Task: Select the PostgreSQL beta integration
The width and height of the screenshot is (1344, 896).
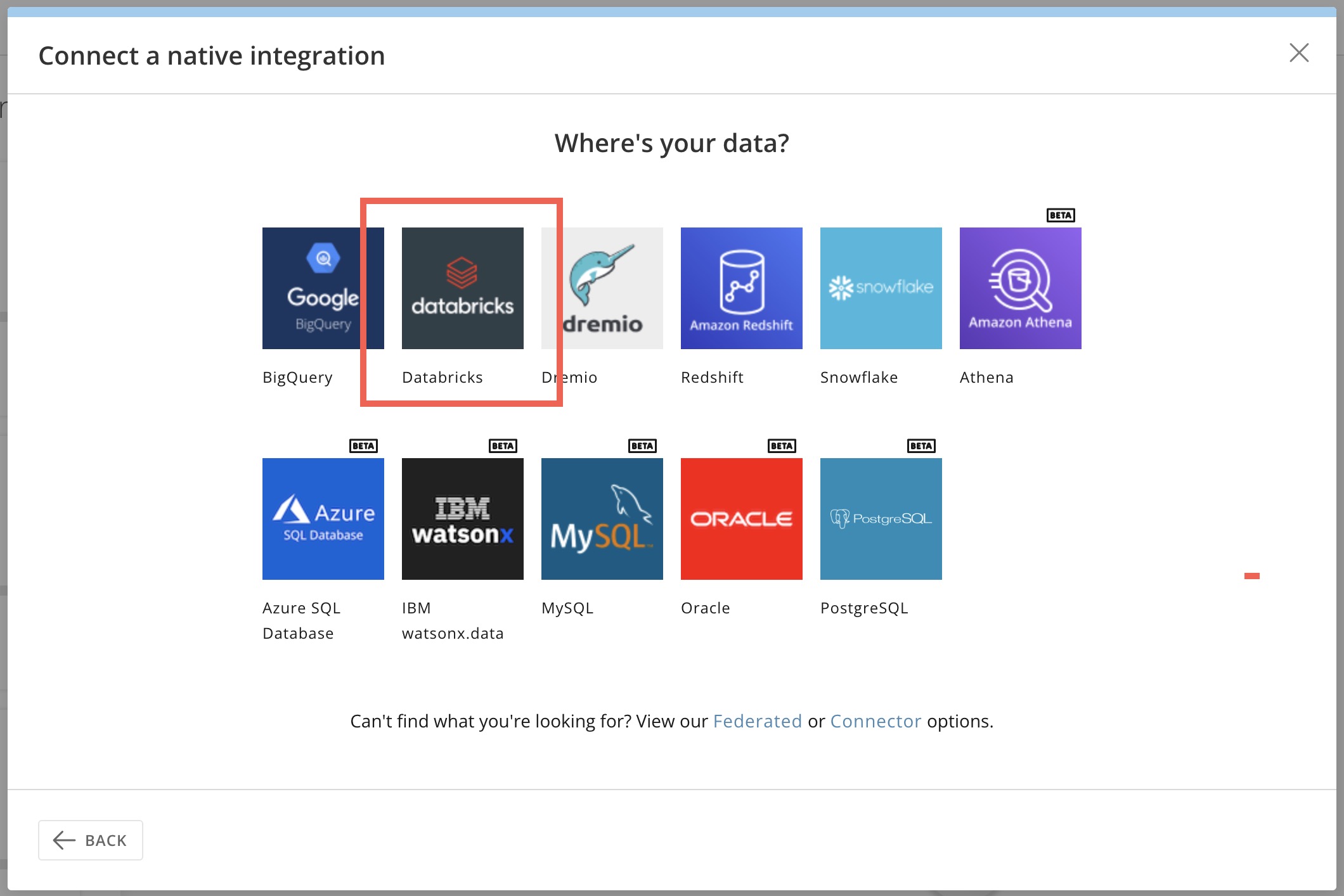Action: [x=881, y=519]
